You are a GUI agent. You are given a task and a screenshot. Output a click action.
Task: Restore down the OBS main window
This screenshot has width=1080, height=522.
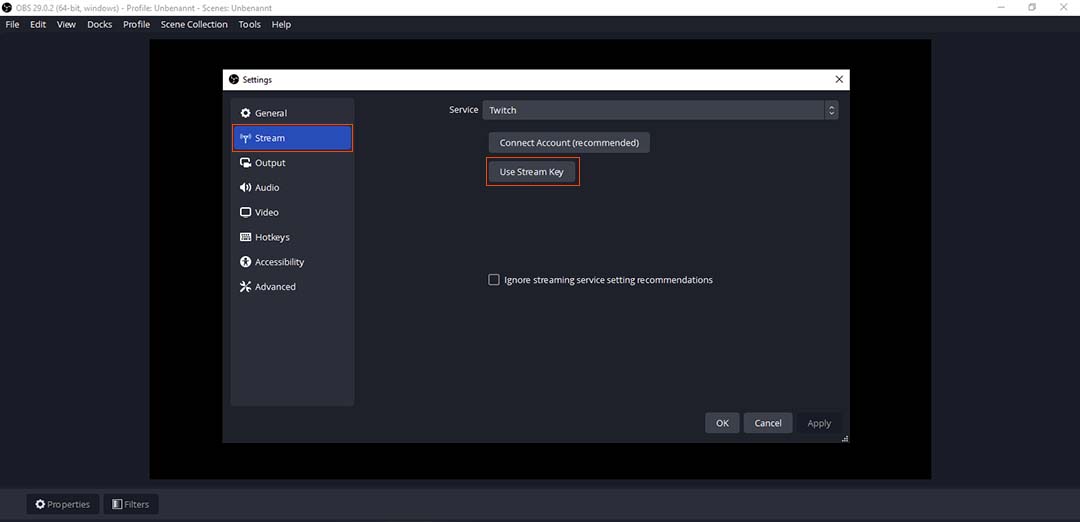coord(1032,8)
